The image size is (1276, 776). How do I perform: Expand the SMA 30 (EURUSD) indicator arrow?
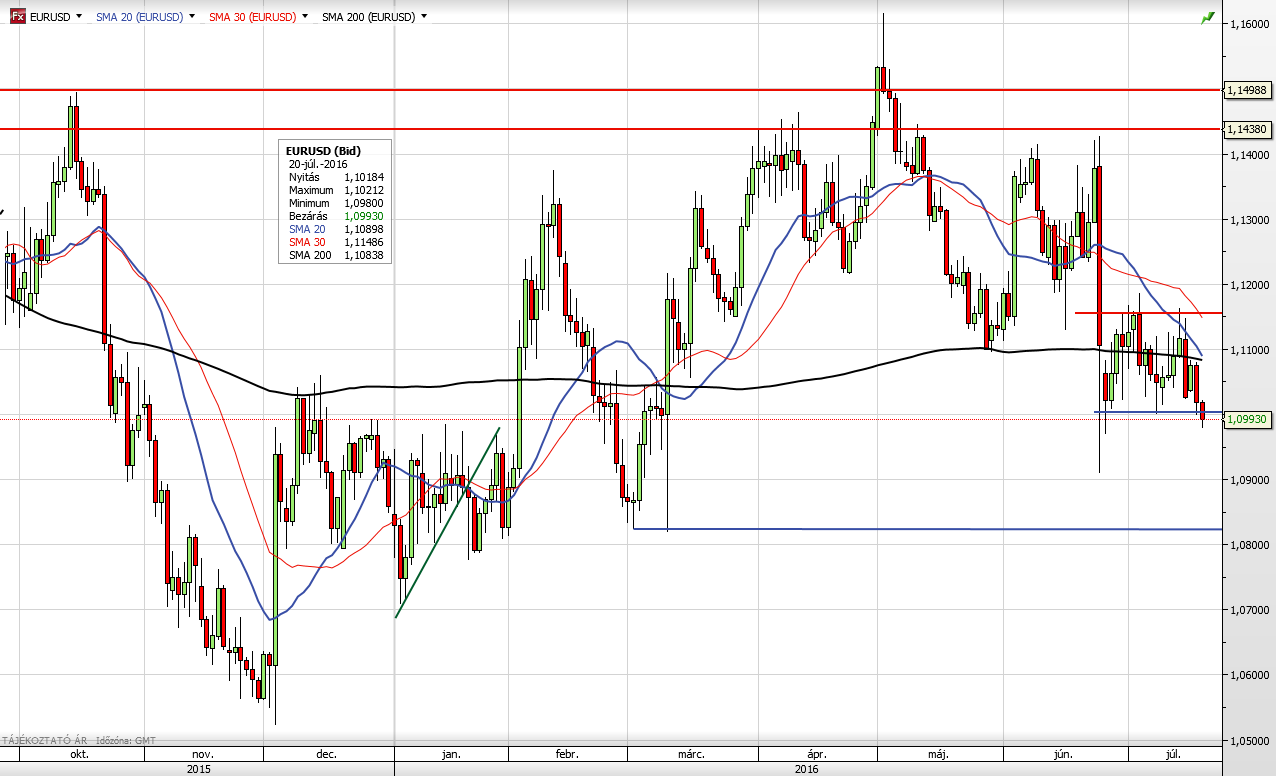tap(304, 17)
